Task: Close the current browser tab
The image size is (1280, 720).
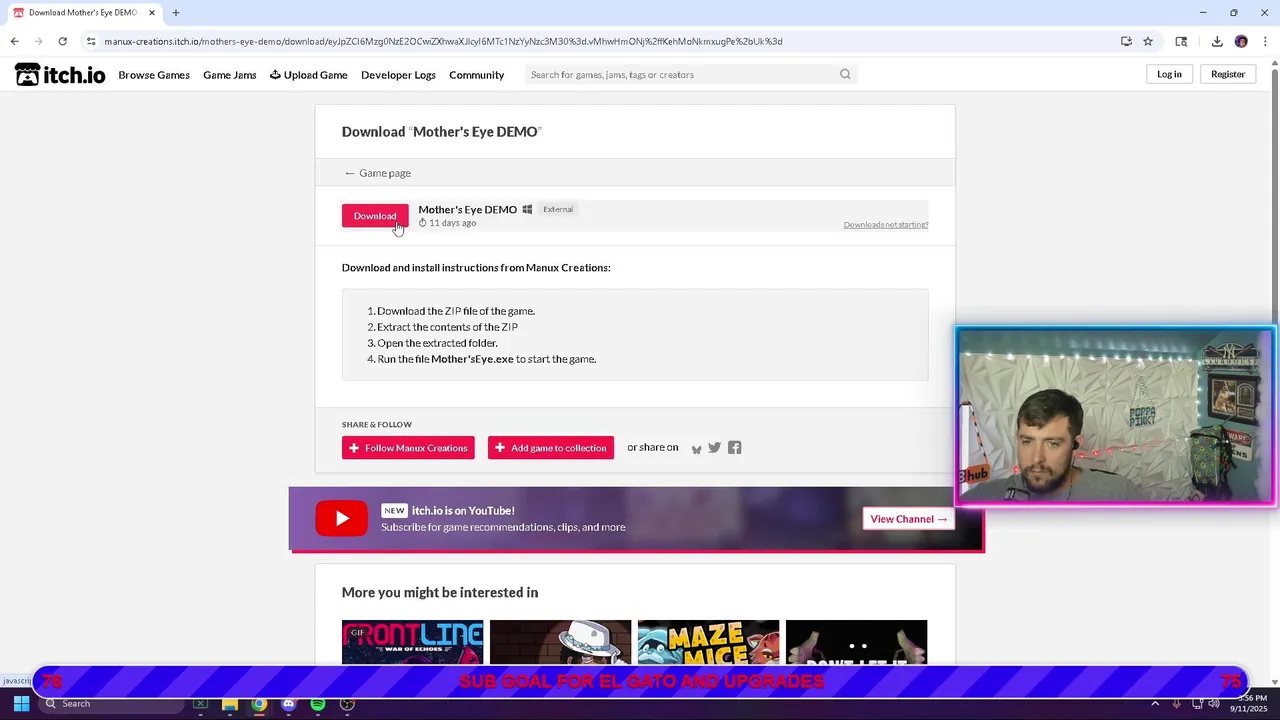Action: [x=152, y=13]
